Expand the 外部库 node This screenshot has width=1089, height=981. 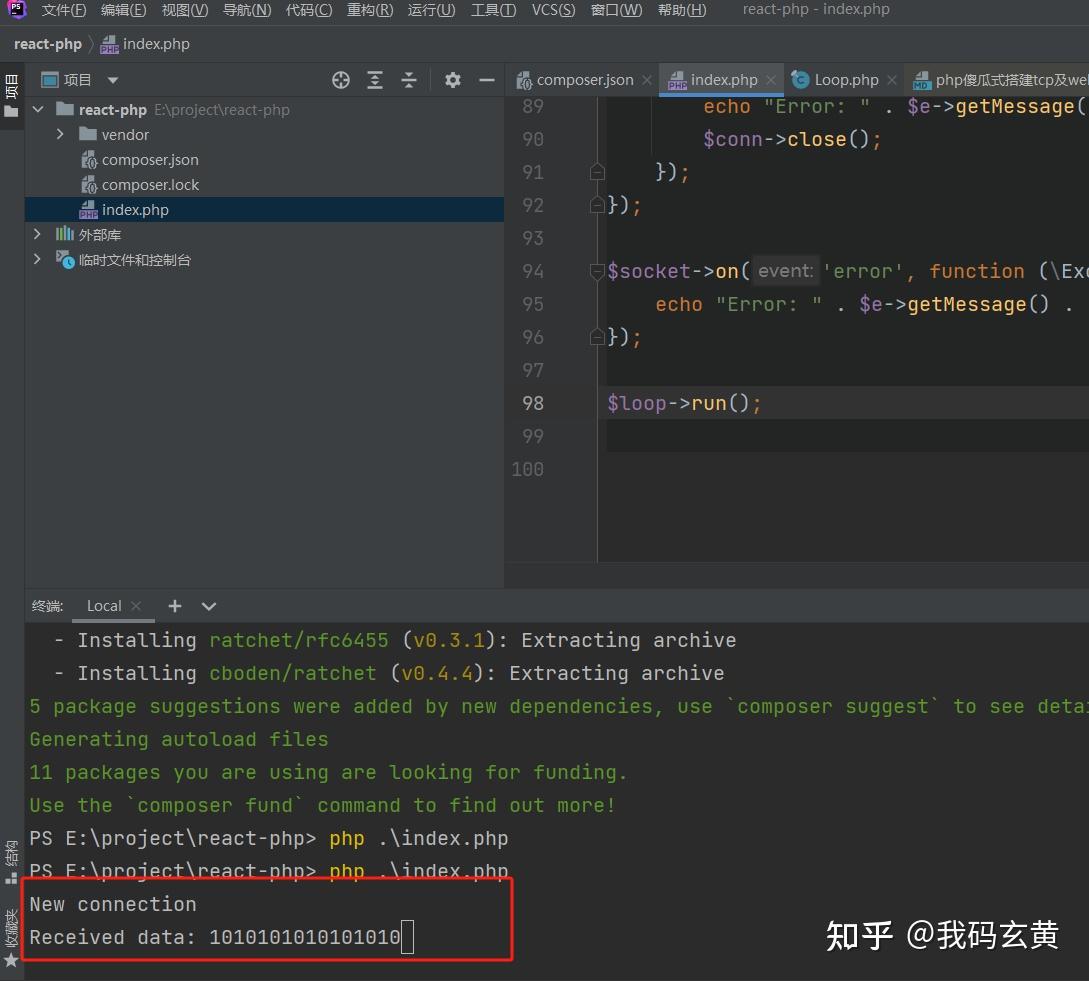click(37, 234)
